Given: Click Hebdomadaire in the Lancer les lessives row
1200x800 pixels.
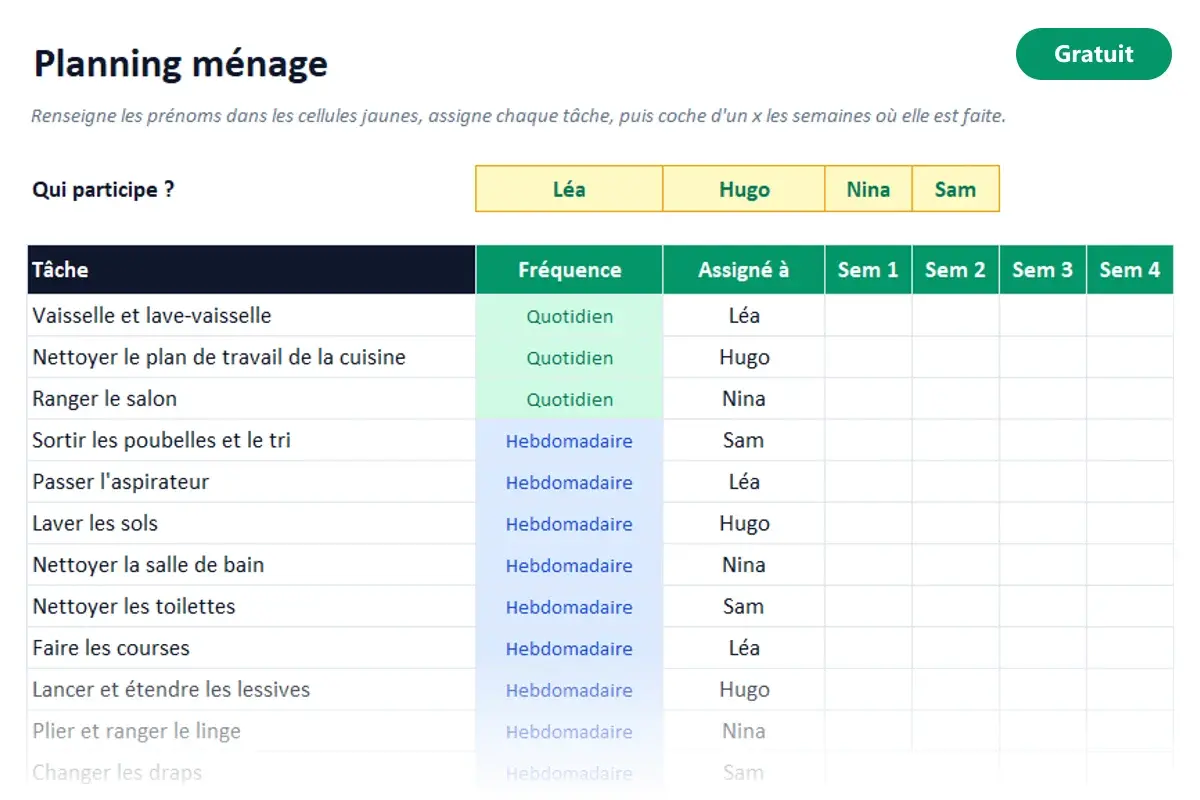Looking at the screenshot, I should point(569,690).
